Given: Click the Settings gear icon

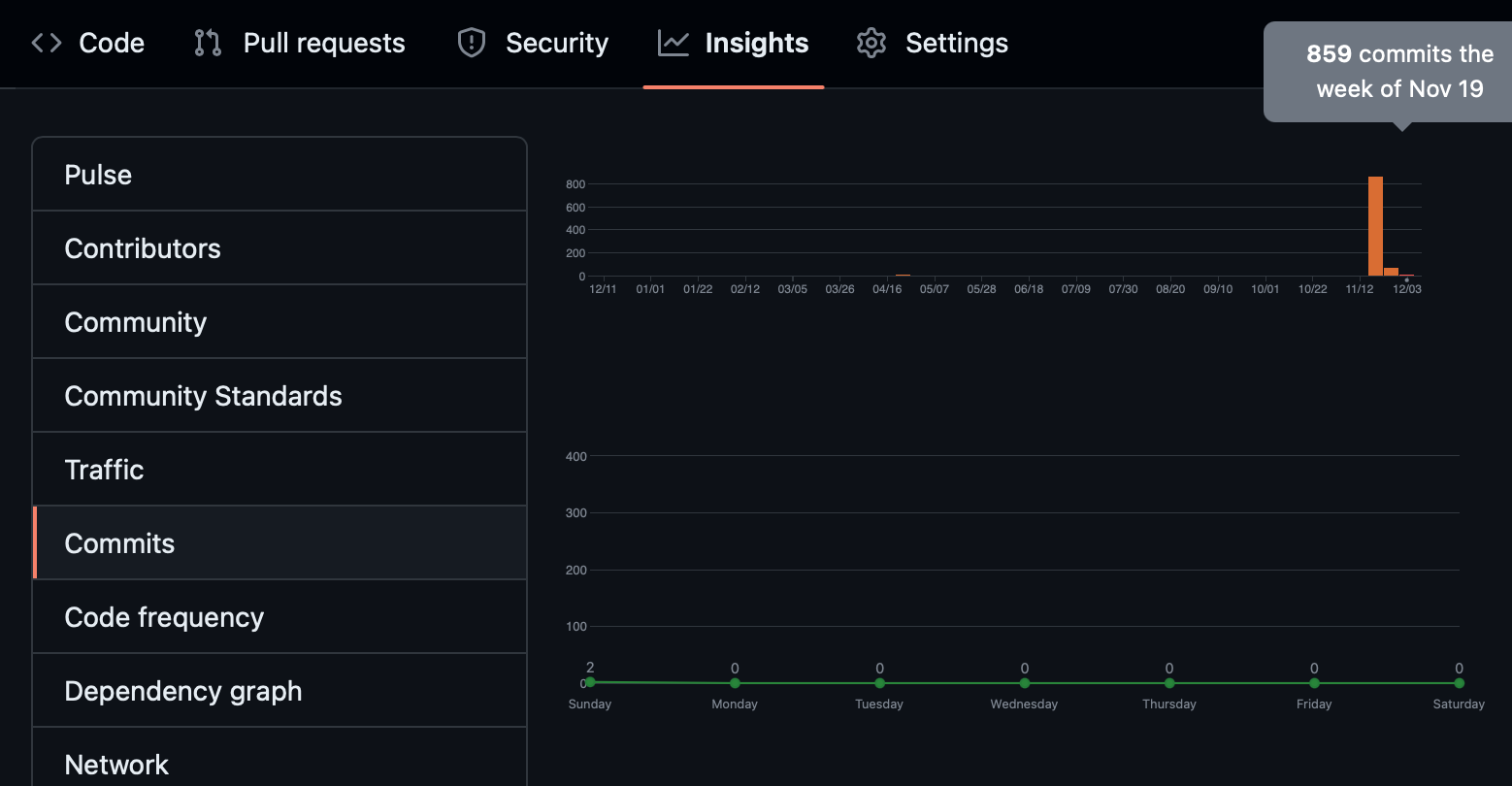Looking at the screenshot, I should [871, 43].
